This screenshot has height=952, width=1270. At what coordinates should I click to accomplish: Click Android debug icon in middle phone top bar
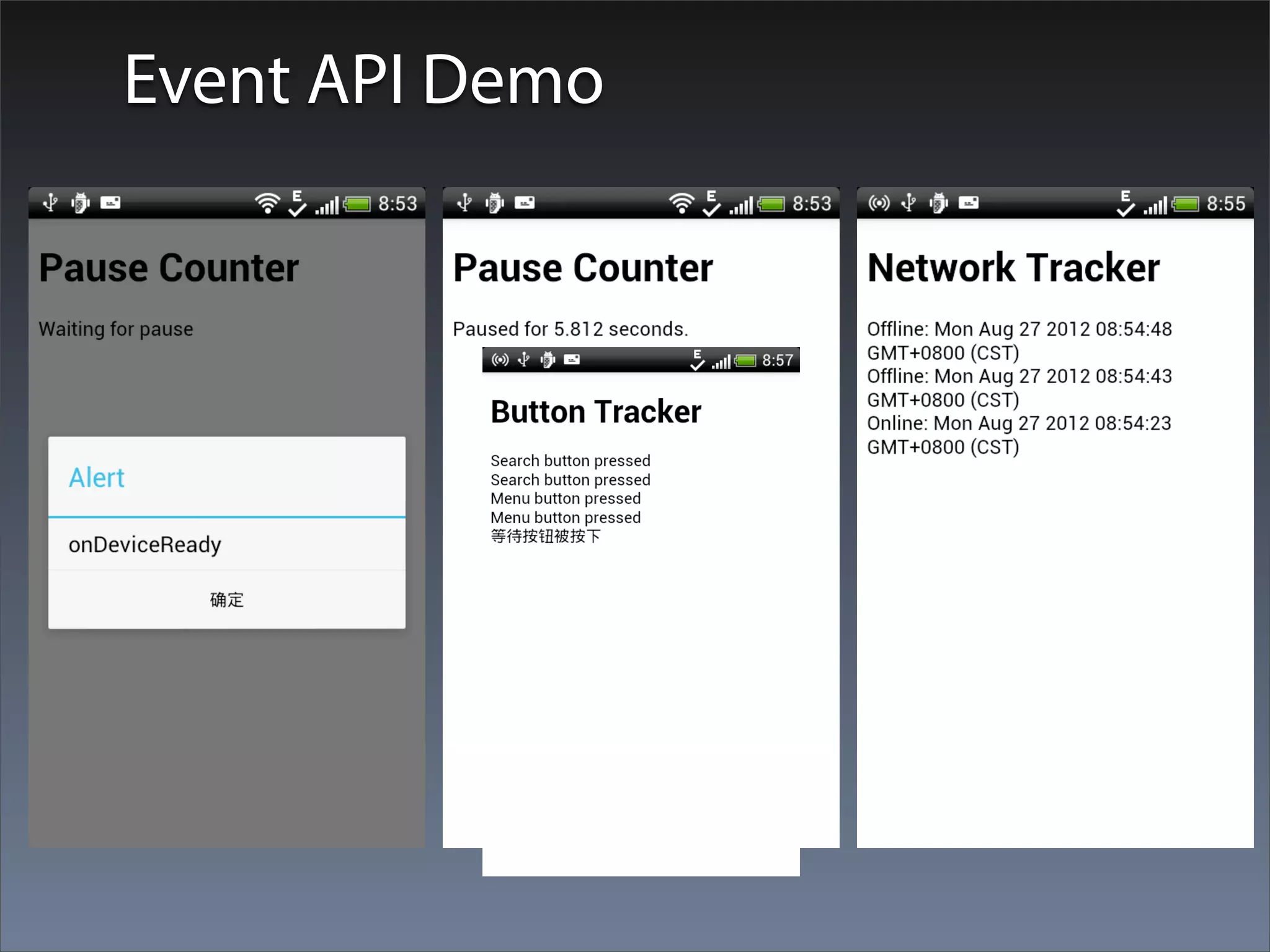(x=495, y=203)
